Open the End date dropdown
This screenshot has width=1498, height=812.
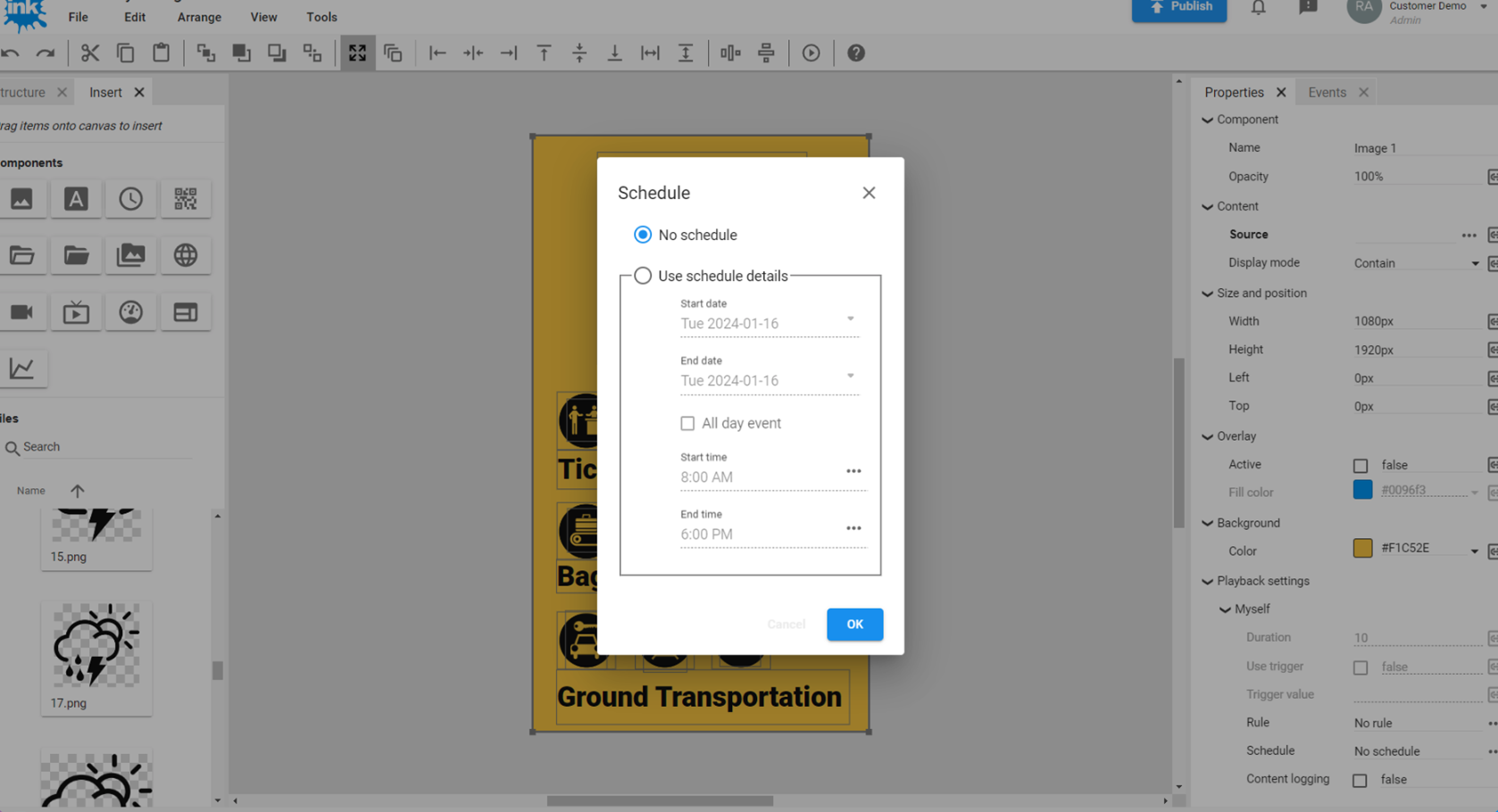[850, 377]
